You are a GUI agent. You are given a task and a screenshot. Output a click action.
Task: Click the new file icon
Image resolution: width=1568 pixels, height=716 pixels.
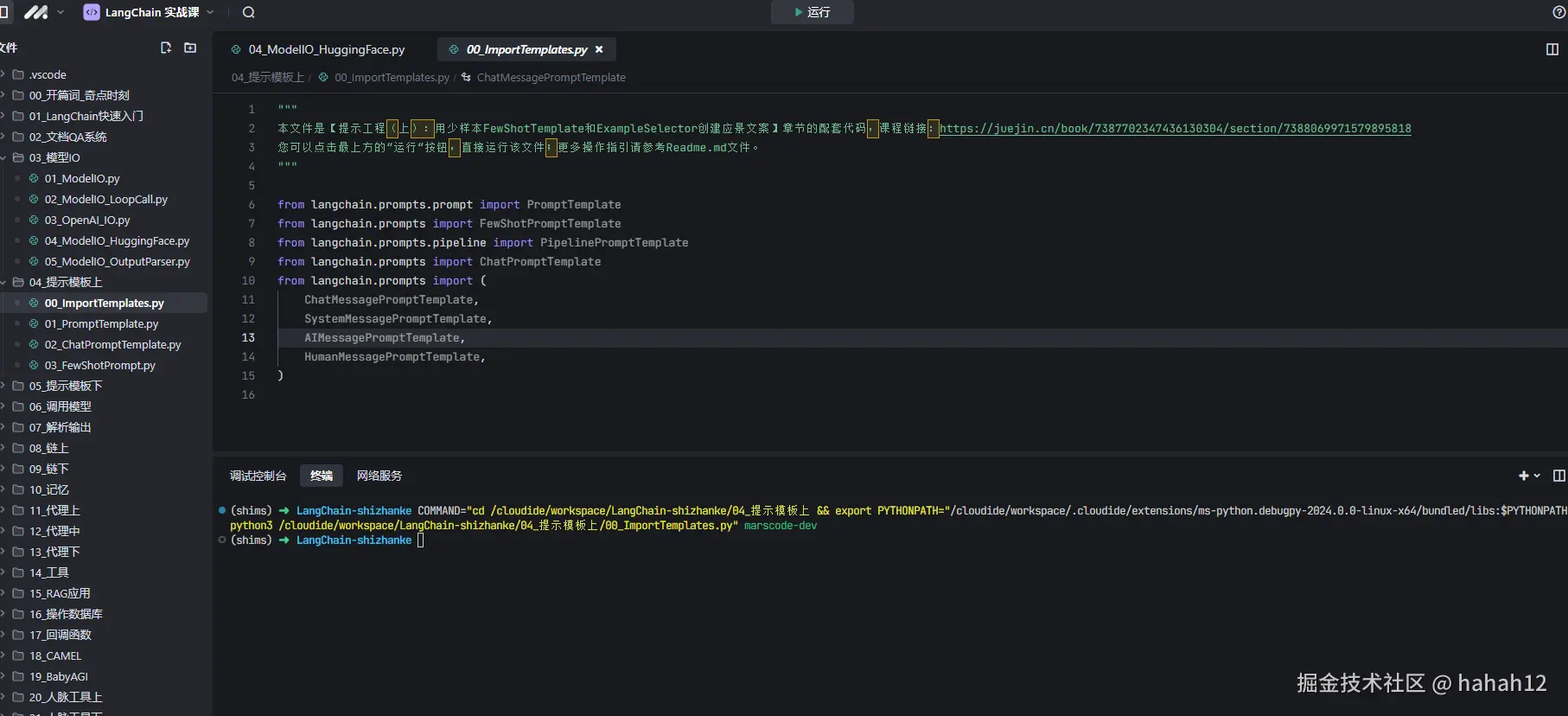tap(166, 48)
